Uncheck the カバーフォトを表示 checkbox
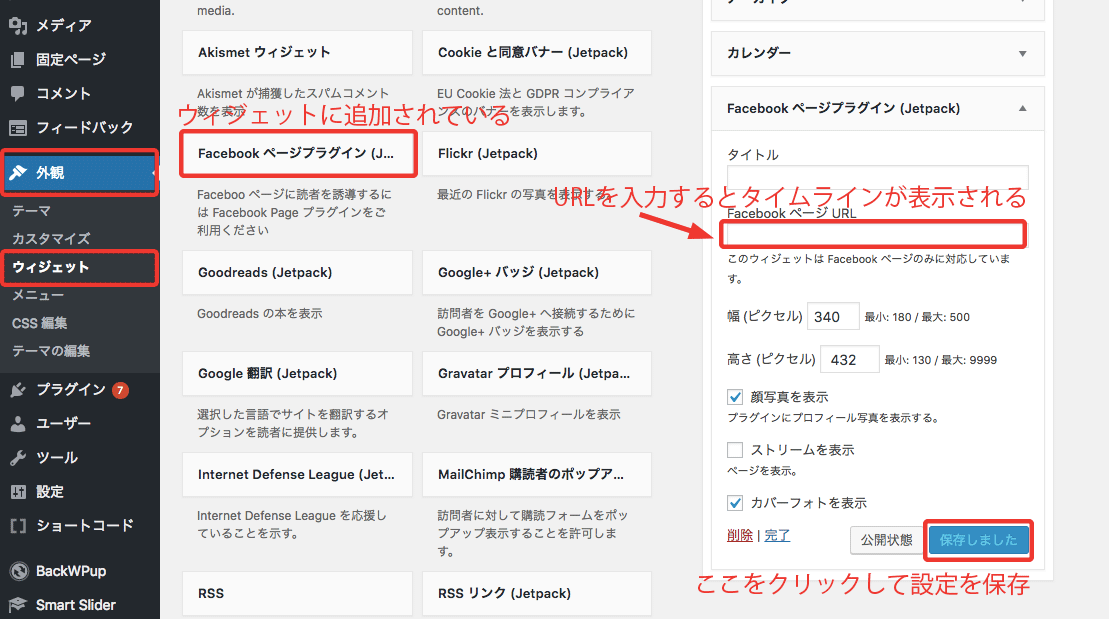Image resolution: width=1109 pixels, height=619 pixels. [735, 503]
